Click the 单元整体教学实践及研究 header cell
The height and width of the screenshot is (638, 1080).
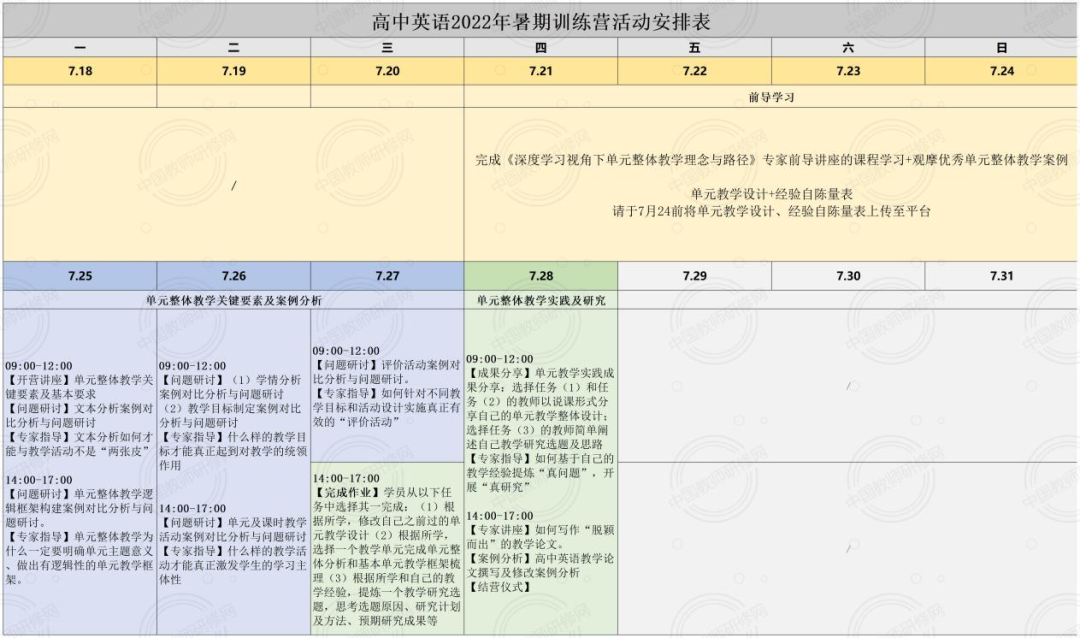(540, 299)
